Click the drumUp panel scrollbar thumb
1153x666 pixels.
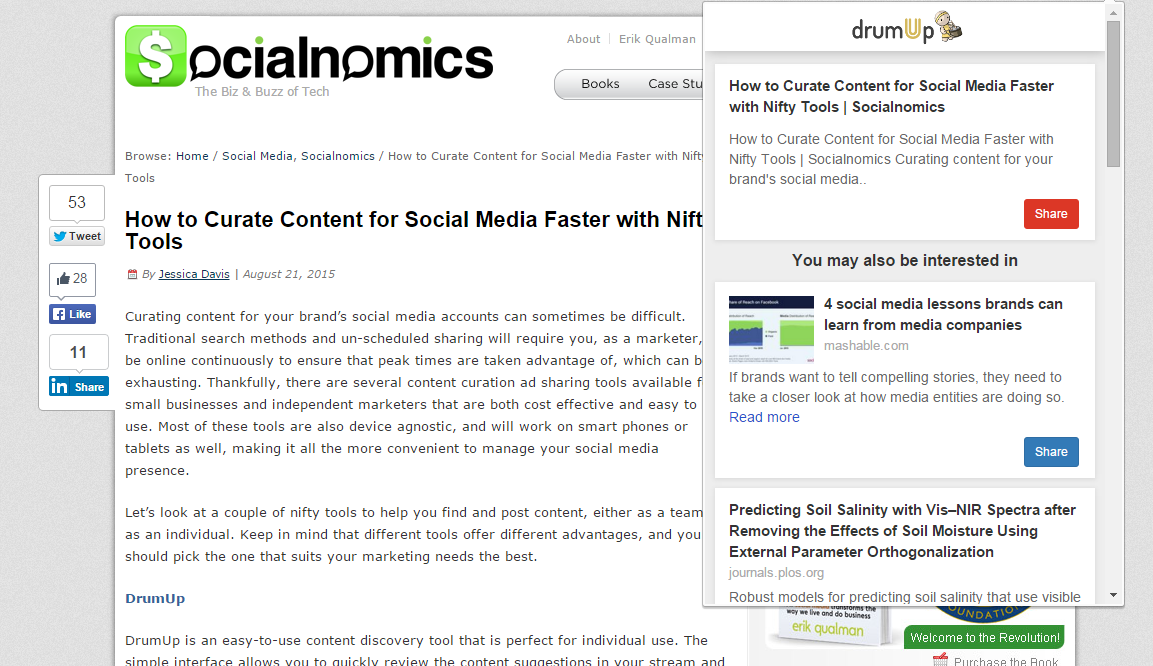pos(1113,93)
